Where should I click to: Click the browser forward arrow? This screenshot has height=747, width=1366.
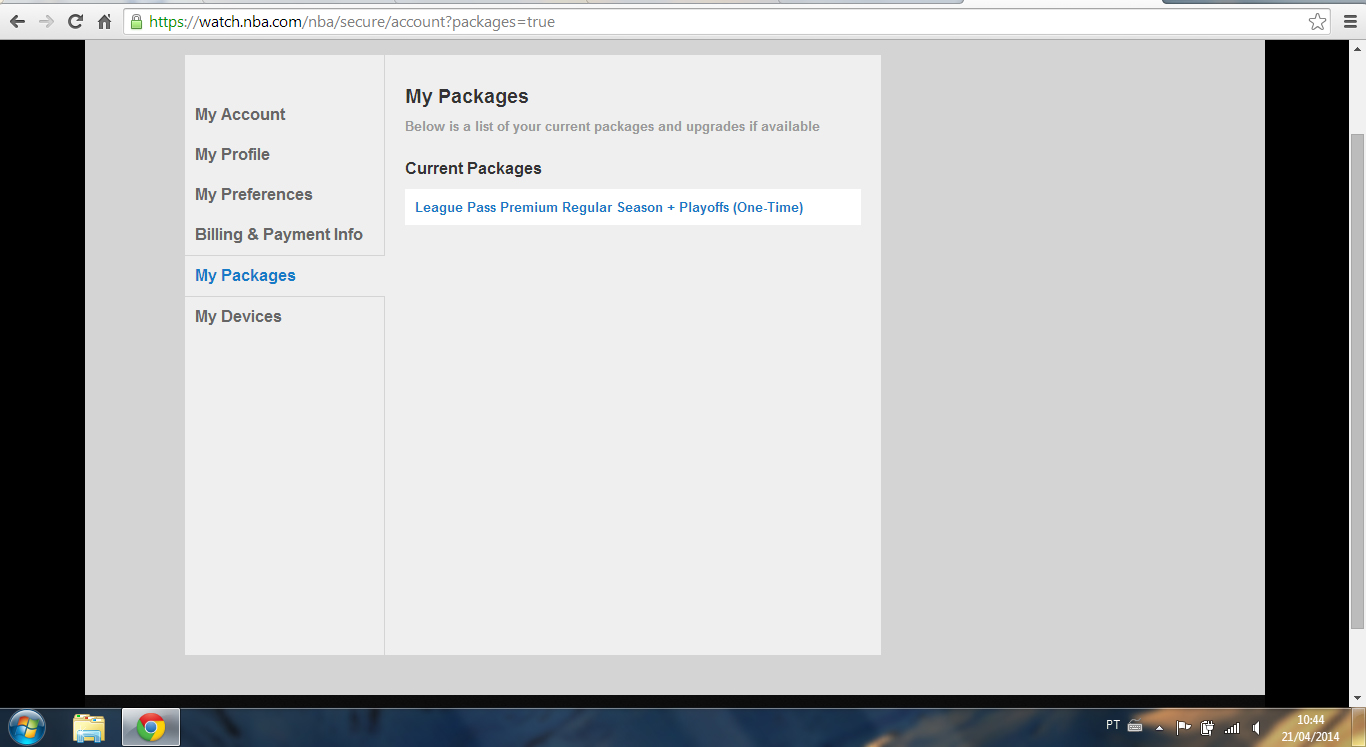[46, 21]
